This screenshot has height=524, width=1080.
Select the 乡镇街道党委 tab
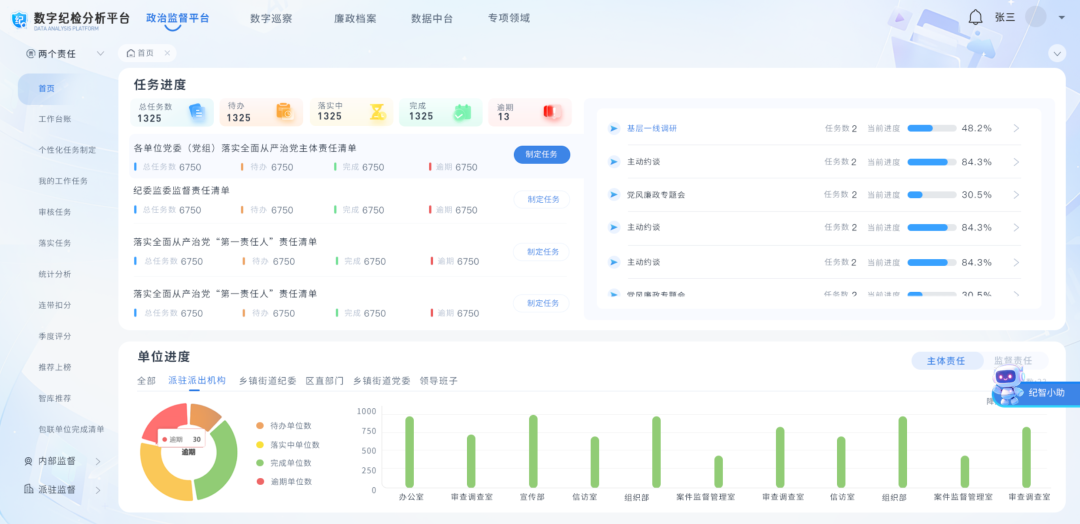pyautogui.click(x=382, y=381)
